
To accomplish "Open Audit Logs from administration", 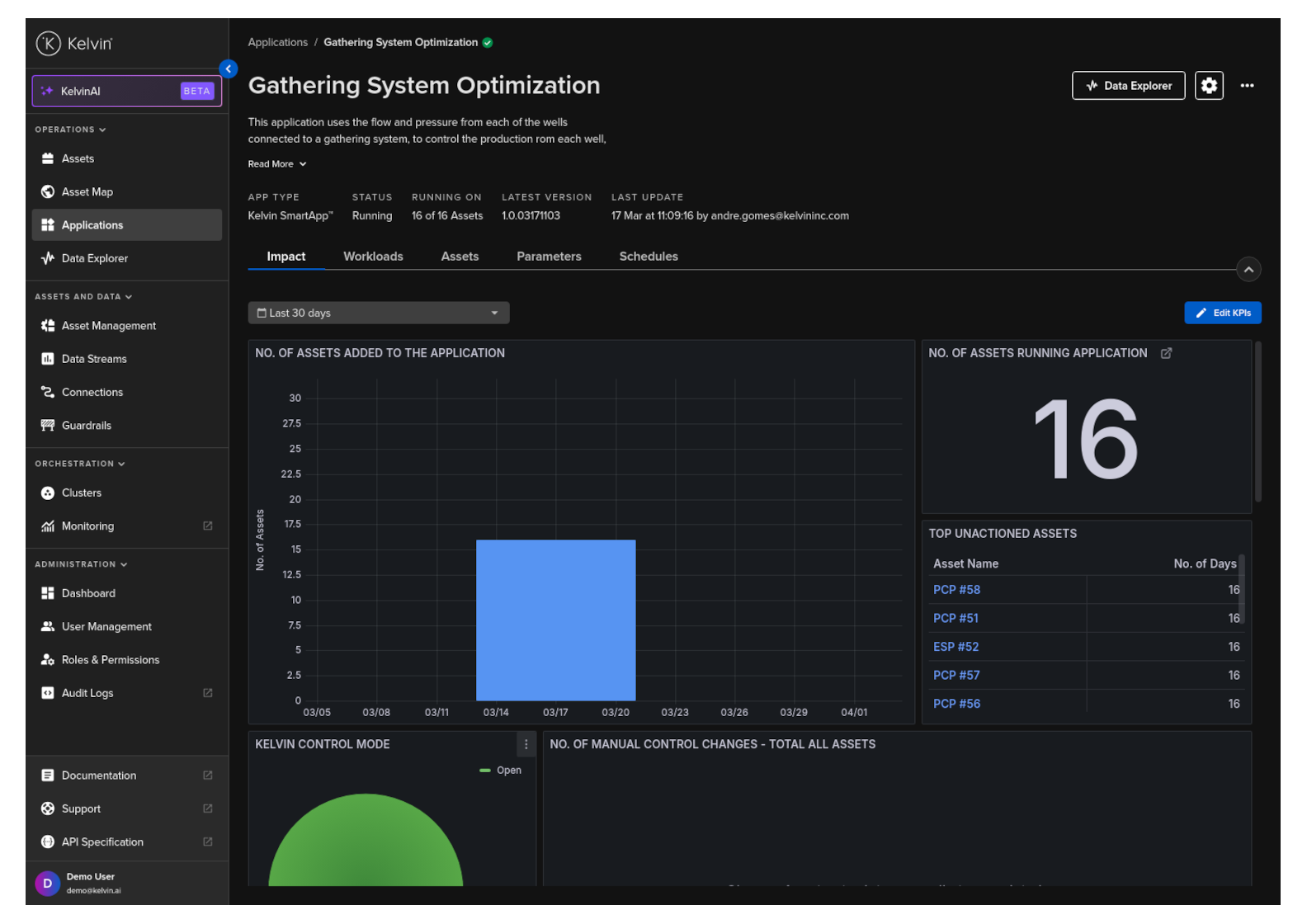I will click(x=87, y=693).
